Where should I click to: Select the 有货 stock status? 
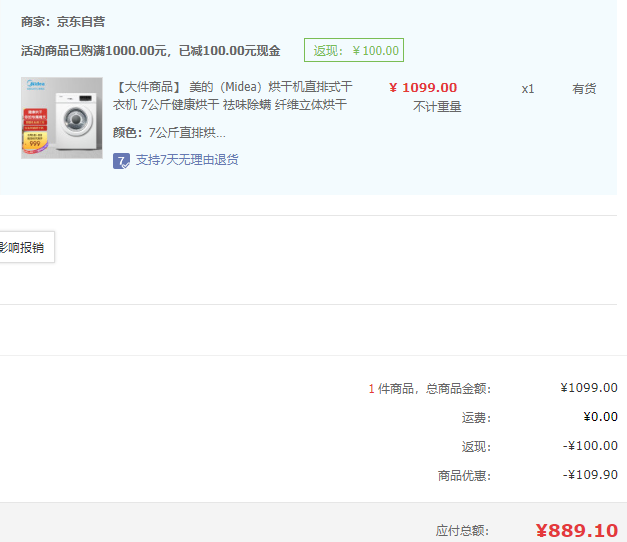click(x=584, y=88)
